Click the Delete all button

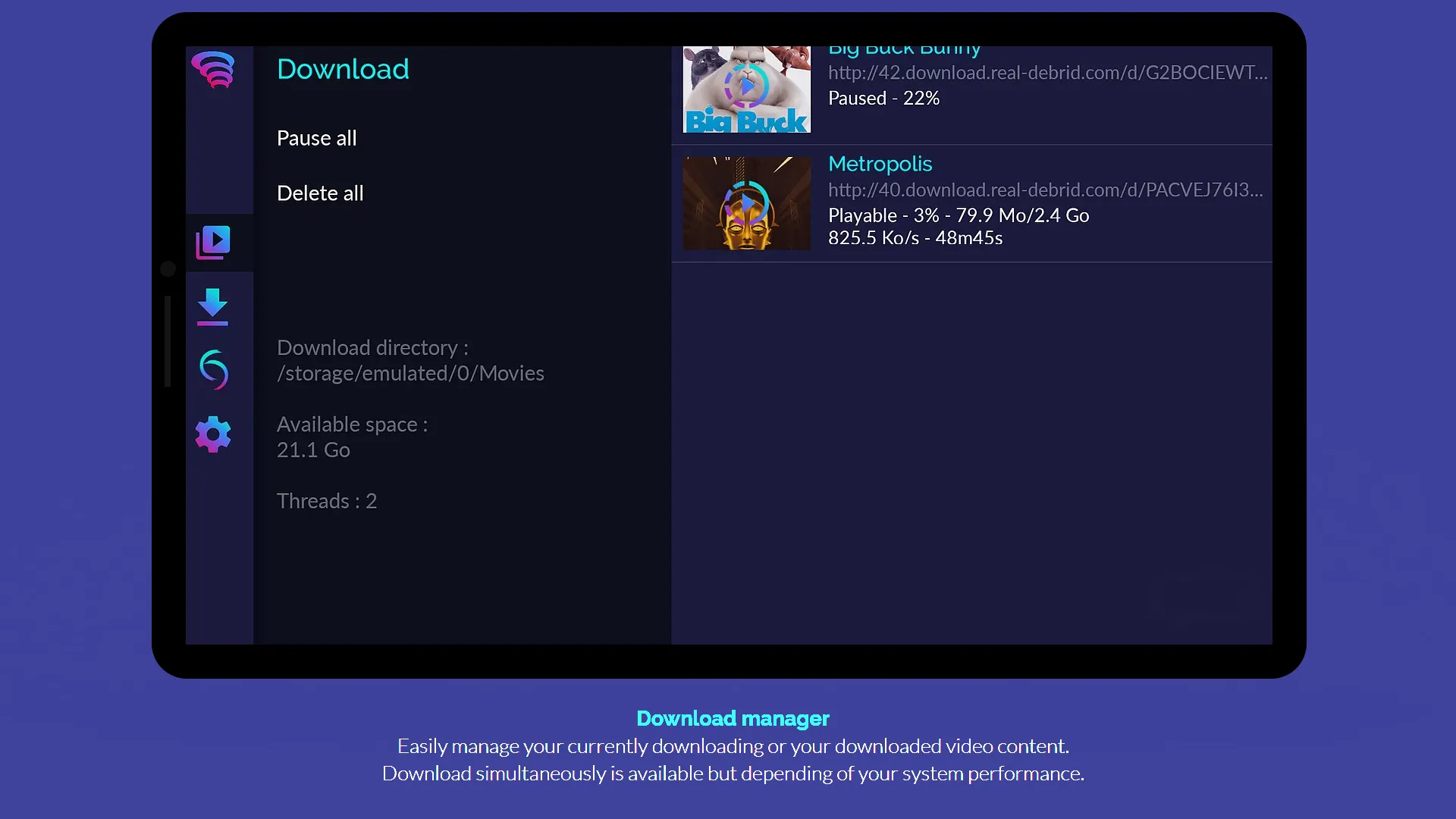[321, 192]
